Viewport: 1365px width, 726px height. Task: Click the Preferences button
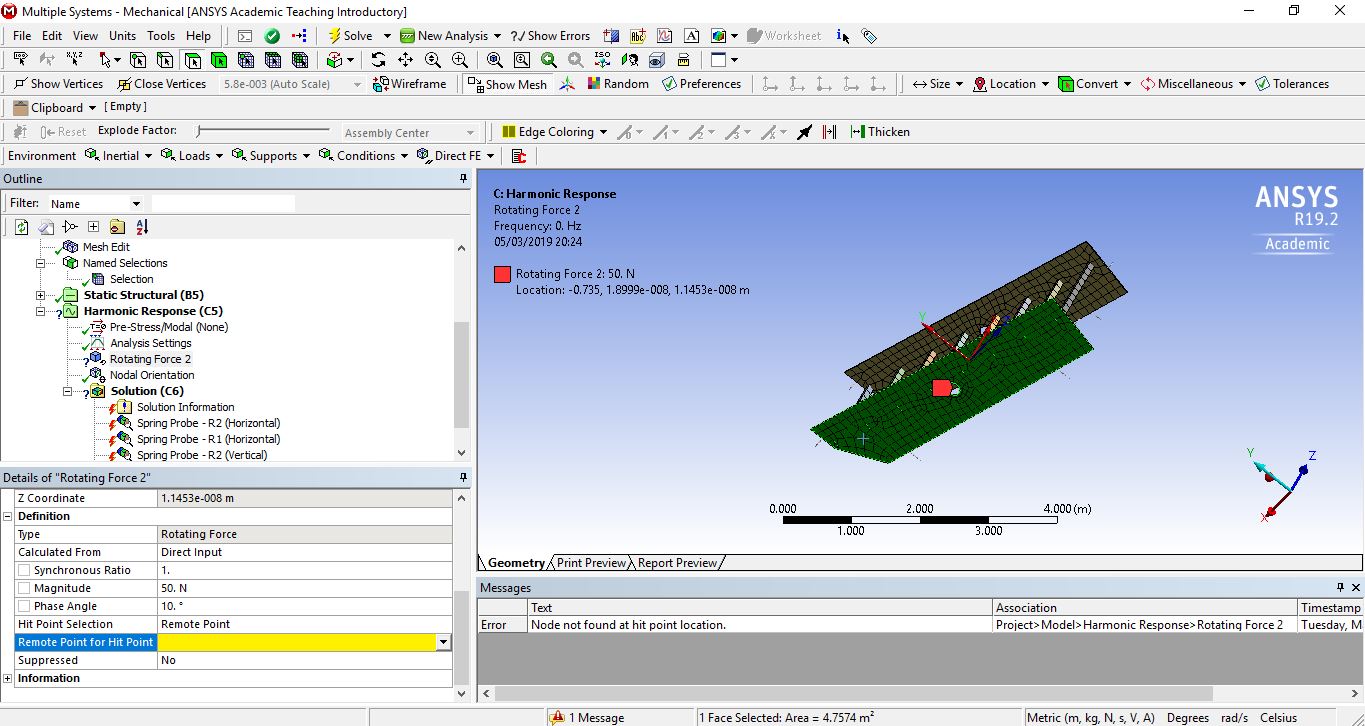pyautogui.click(x=701, y=84)
